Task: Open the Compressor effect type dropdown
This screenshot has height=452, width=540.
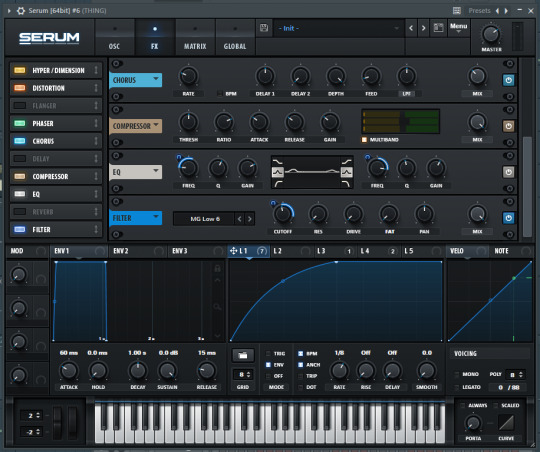Action: point(136,126)
